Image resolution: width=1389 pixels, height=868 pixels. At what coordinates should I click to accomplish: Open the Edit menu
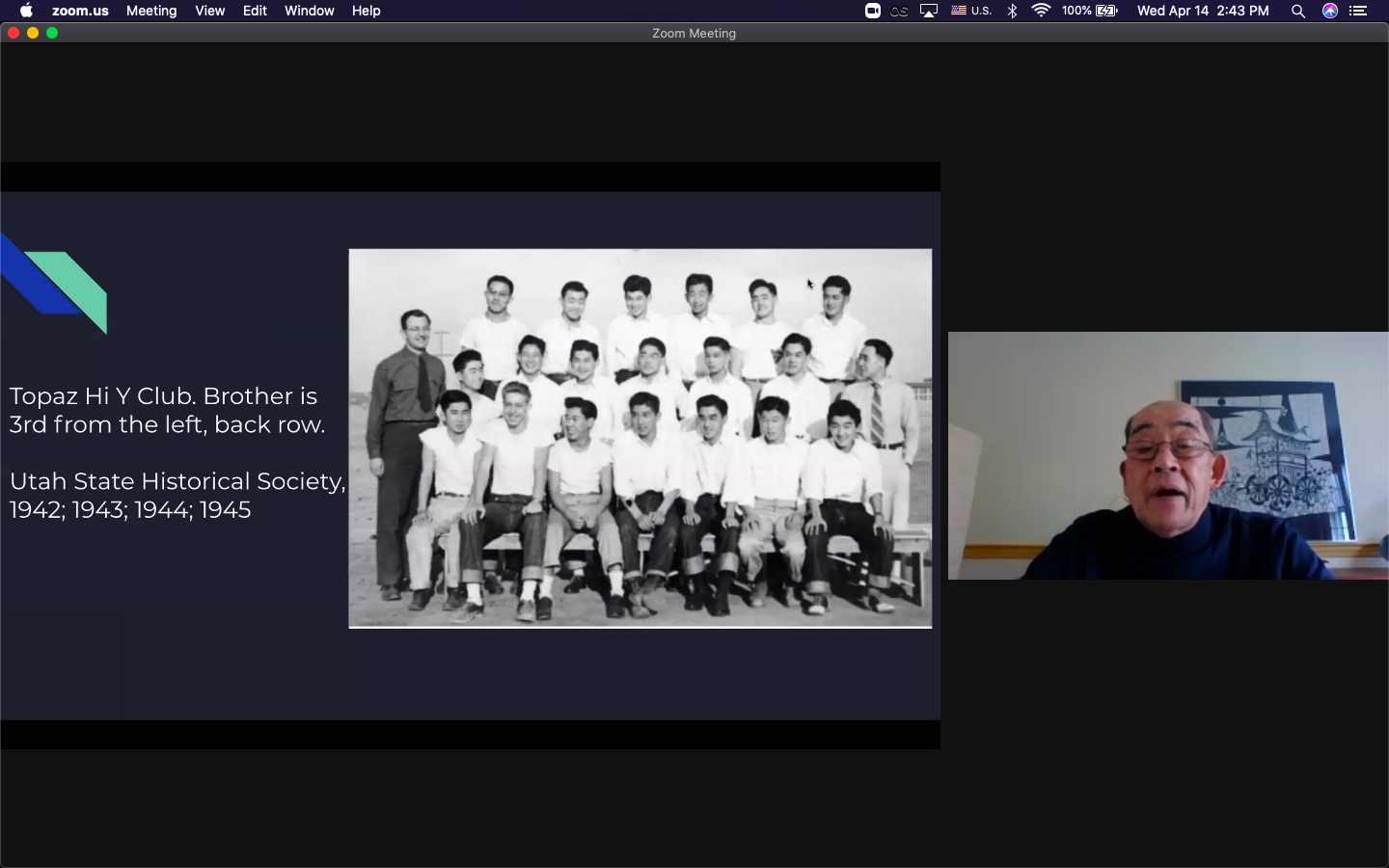pos(255,11)
